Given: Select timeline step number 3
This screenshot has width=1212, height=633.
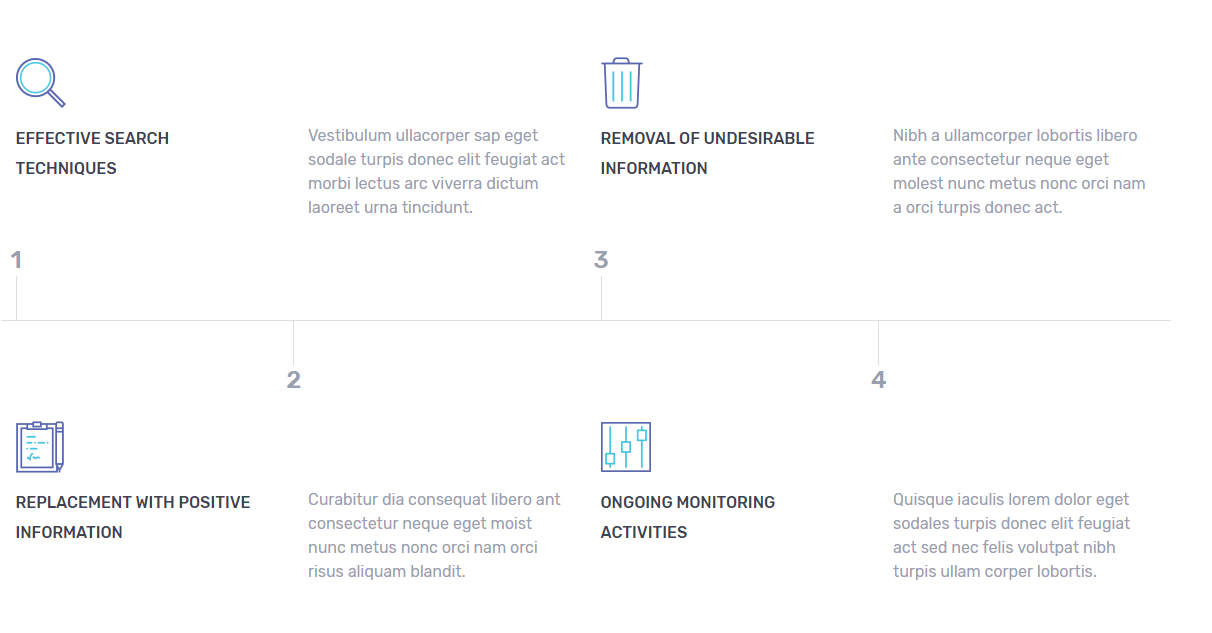Looking at the screenshot, I should 601,260.
